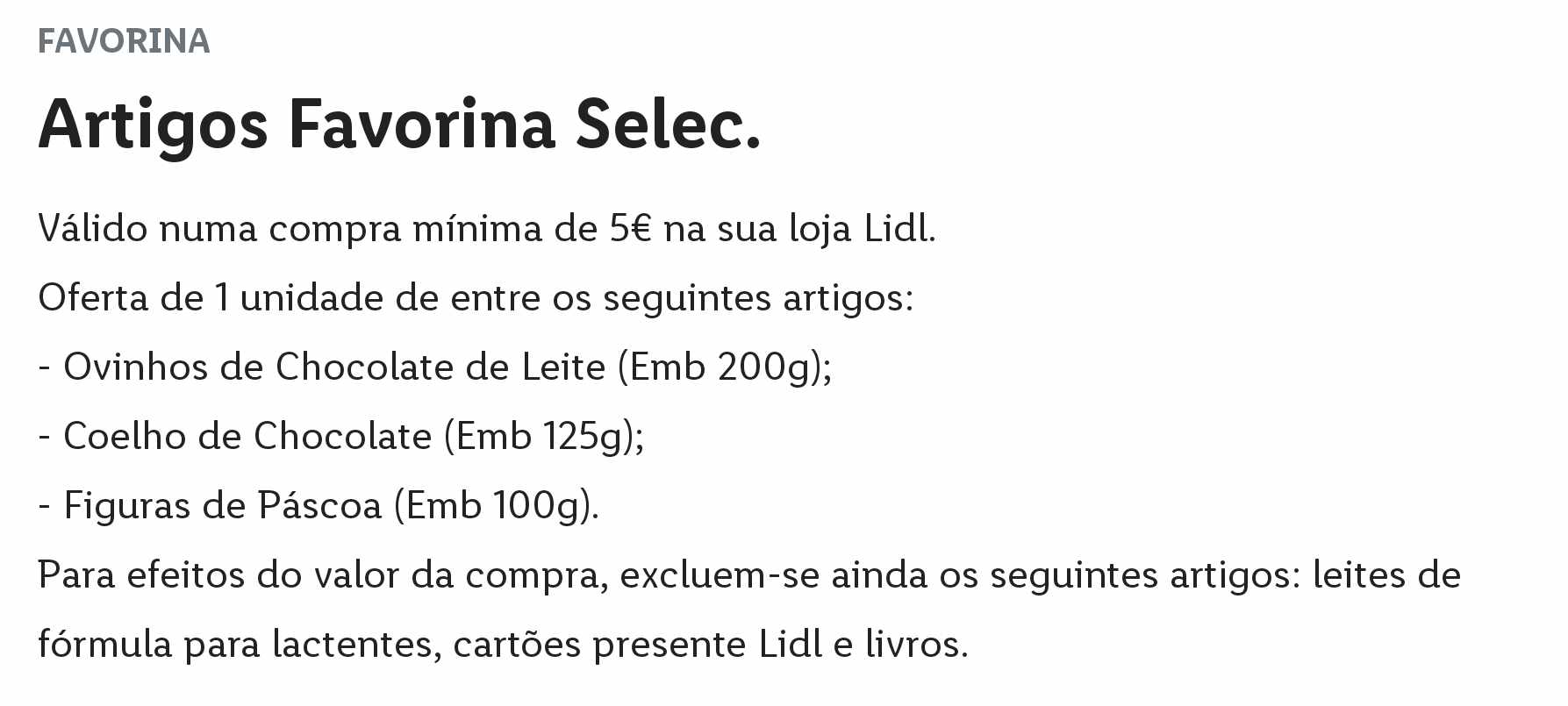Click "seguintes artigos:" in the Oferta line
Viewport: 1568px width, 706px height.
(758, 298)
